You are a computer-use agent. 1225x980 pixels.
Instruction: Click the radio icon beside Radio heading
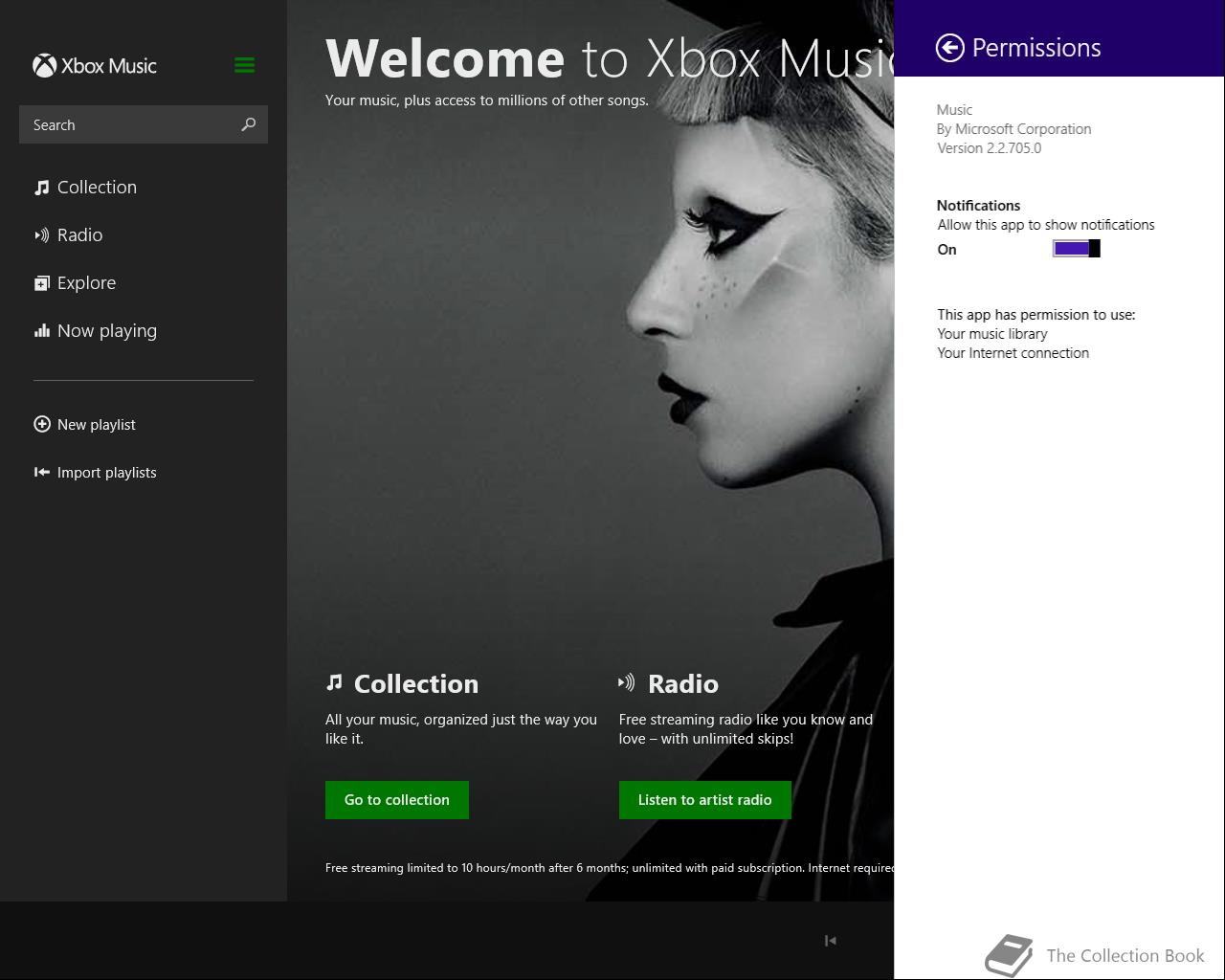pyautogui.click(x=627, y=682)
